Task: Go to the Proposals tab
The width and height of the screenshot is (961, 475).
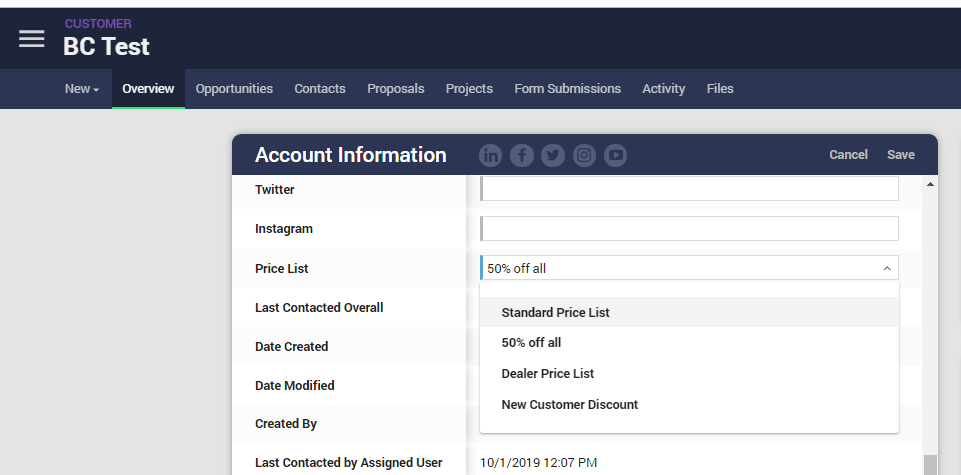Action: (396, 89)
